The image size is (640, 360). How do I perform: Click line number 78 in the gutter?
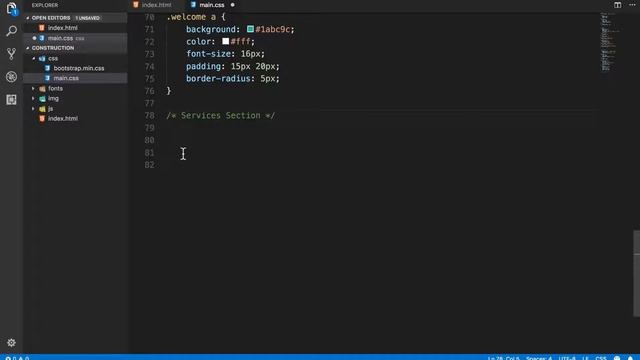tap(149, 116)
